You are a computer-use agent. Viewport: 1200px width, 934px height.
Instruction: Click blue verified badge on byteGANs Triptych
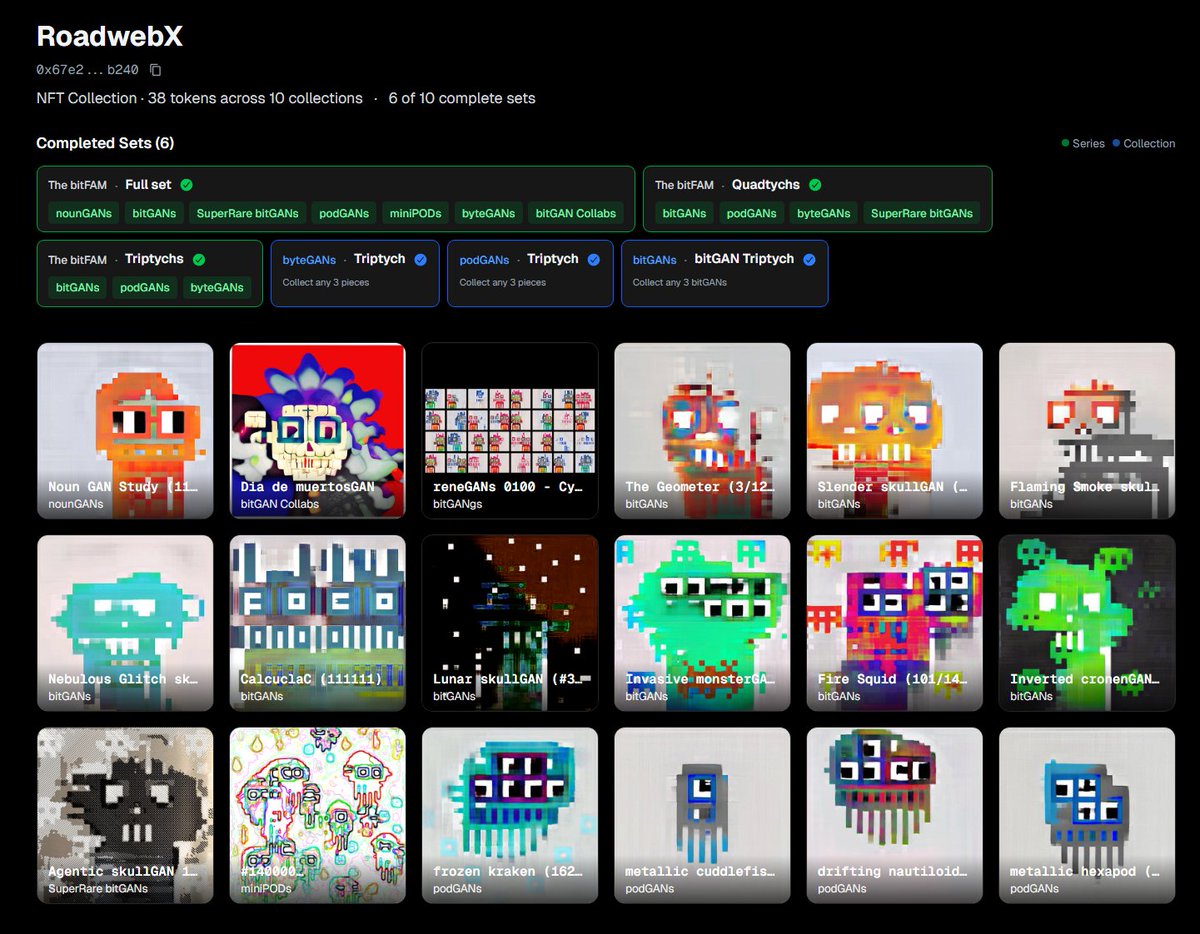click(x=420, y=259)
